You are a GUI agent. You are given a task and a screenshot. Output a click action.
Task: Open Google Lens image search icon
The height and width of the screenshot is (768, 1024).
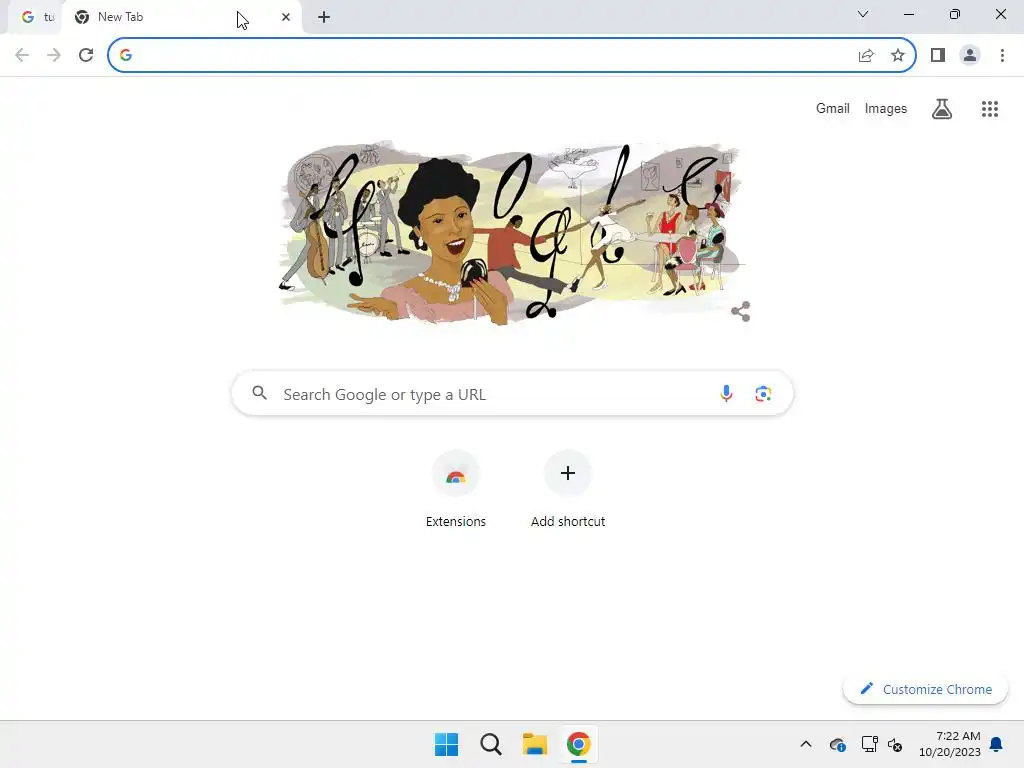(763, 394)
